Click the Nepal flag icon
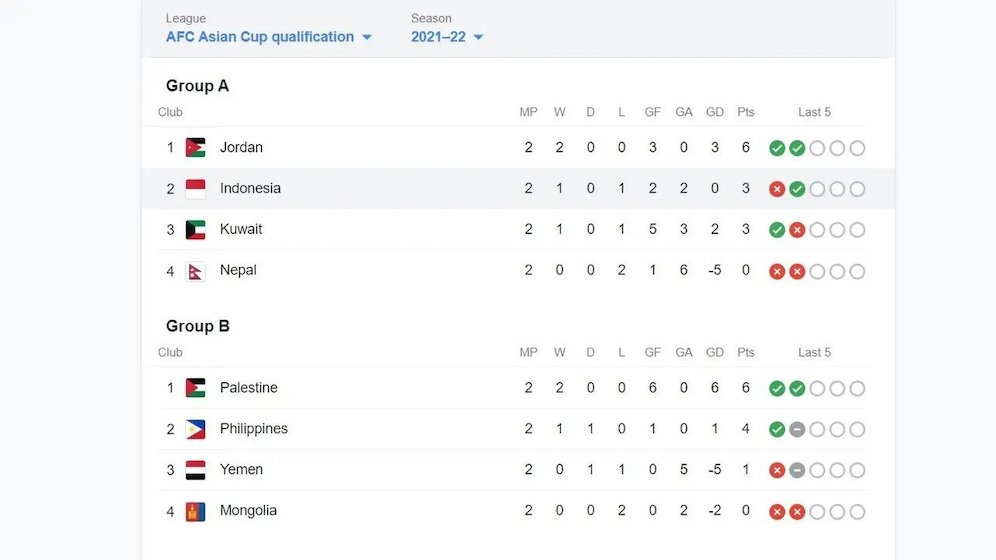996x560 pixels. 195,271
